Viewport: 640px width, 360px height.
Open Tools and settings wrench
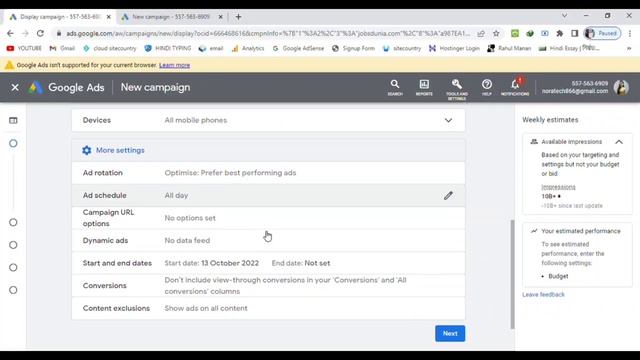click(x=457, y=89)
